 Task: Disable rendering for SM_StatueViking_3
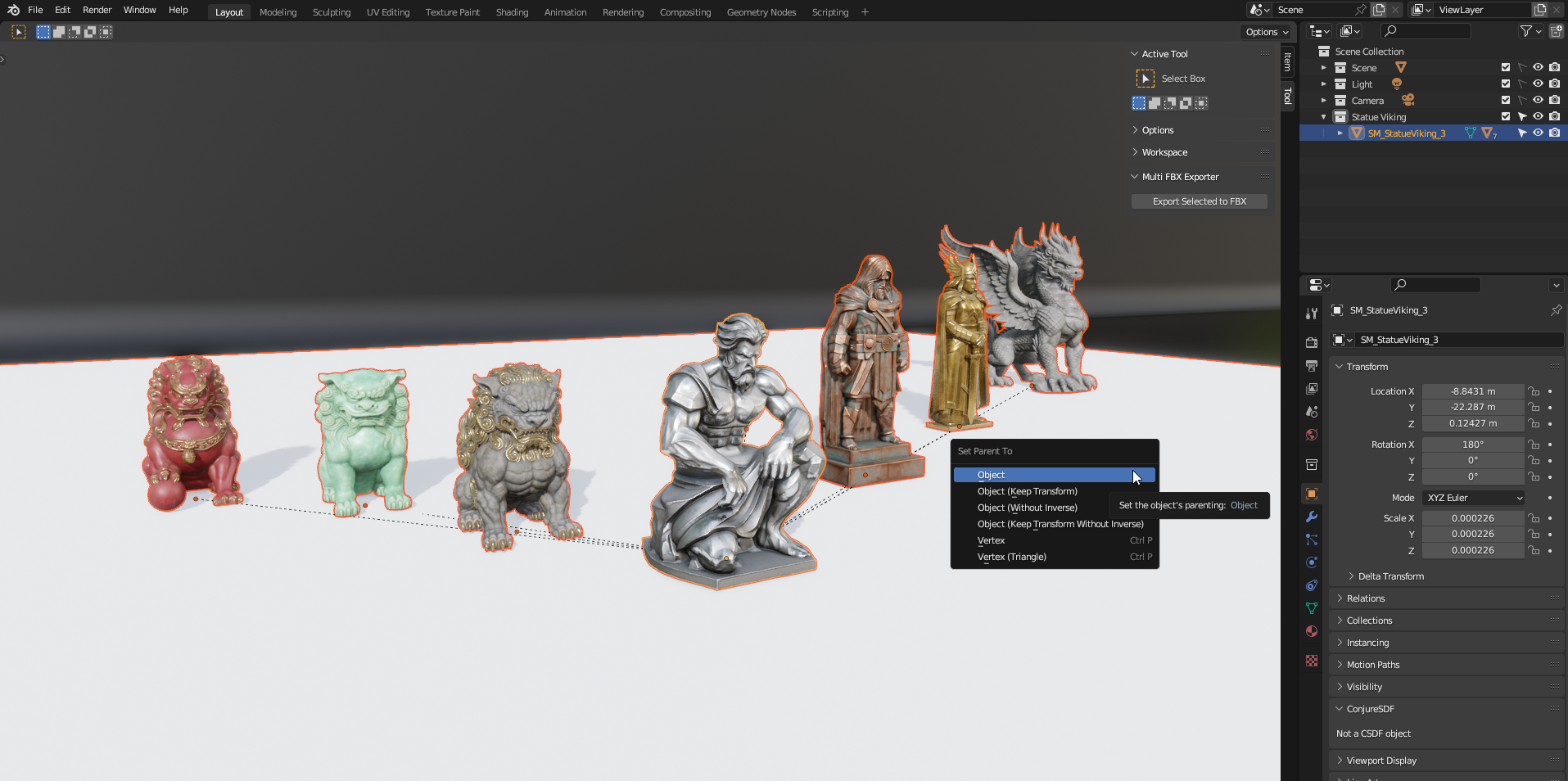1555,133
